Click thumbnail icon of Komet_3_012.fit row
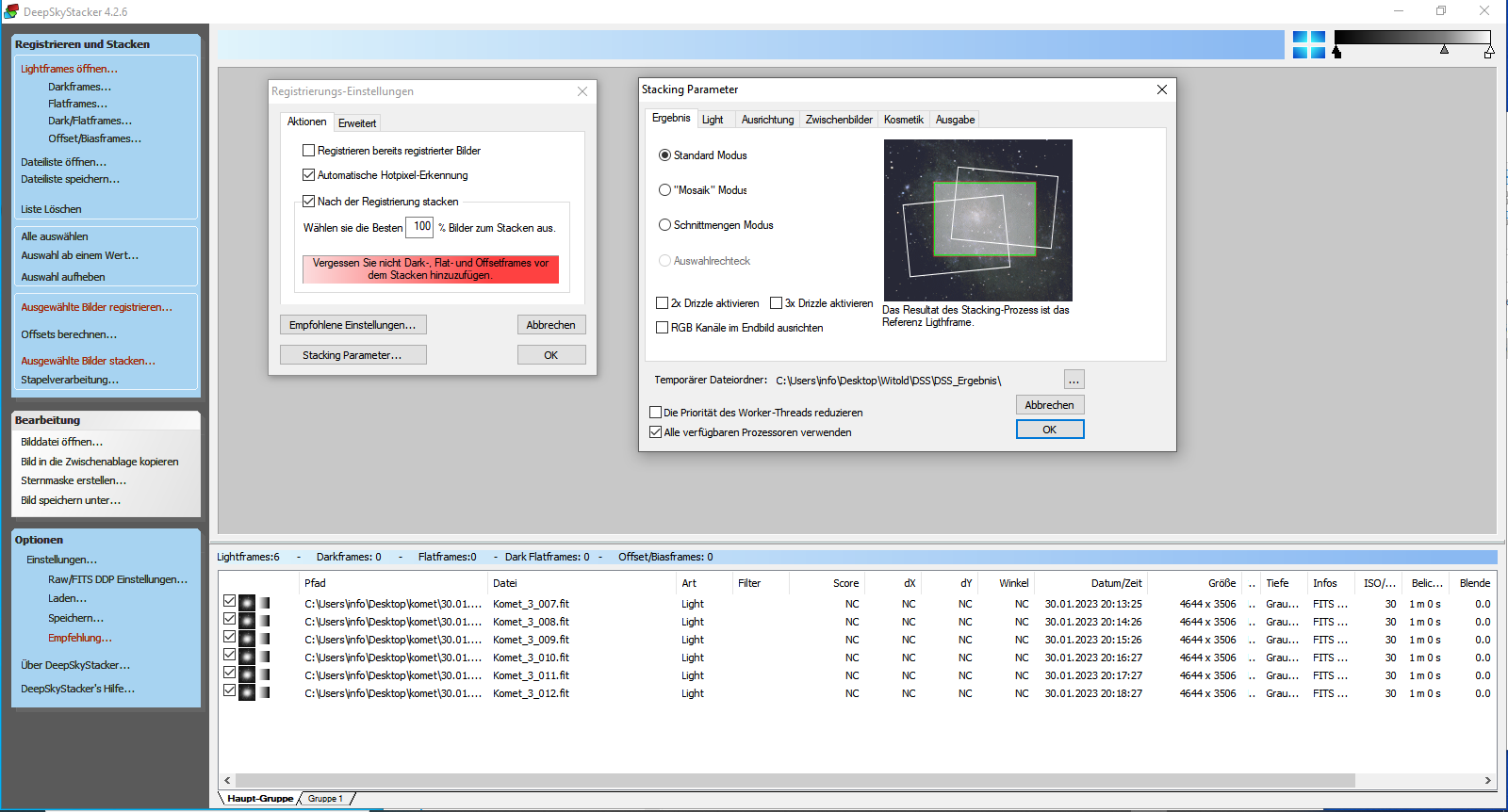1508x812 pixels. click(247, 692)
